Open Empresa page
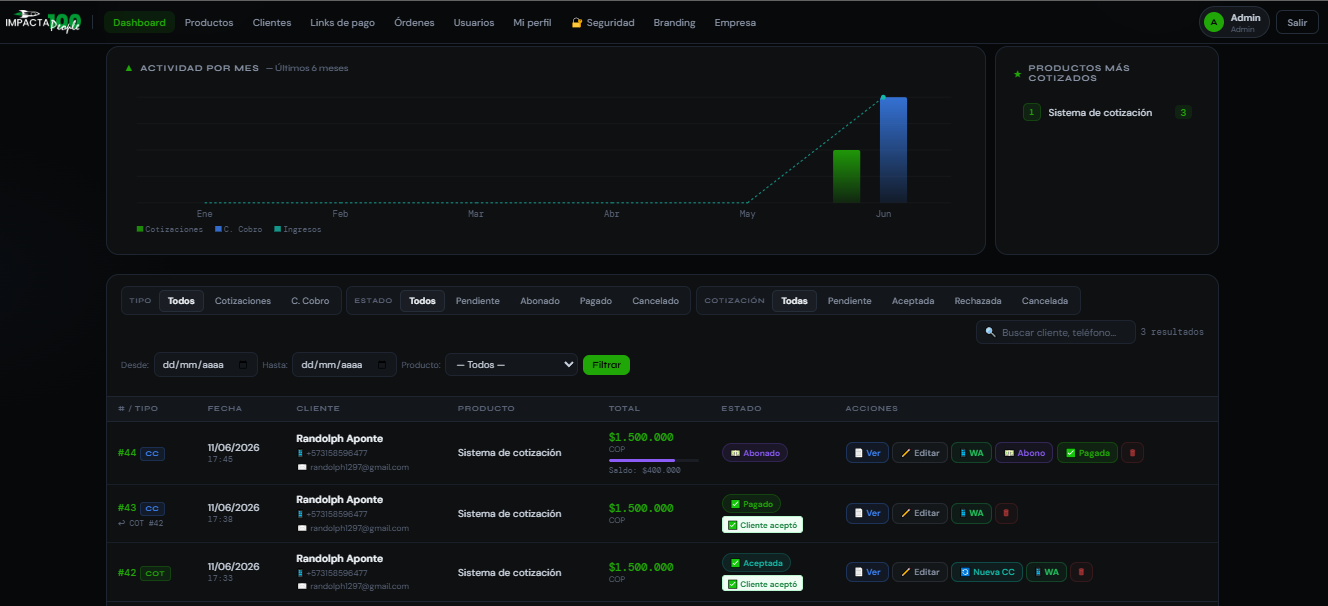The width and height of the screenshot is (1328, 606). (x=735, y=22)
